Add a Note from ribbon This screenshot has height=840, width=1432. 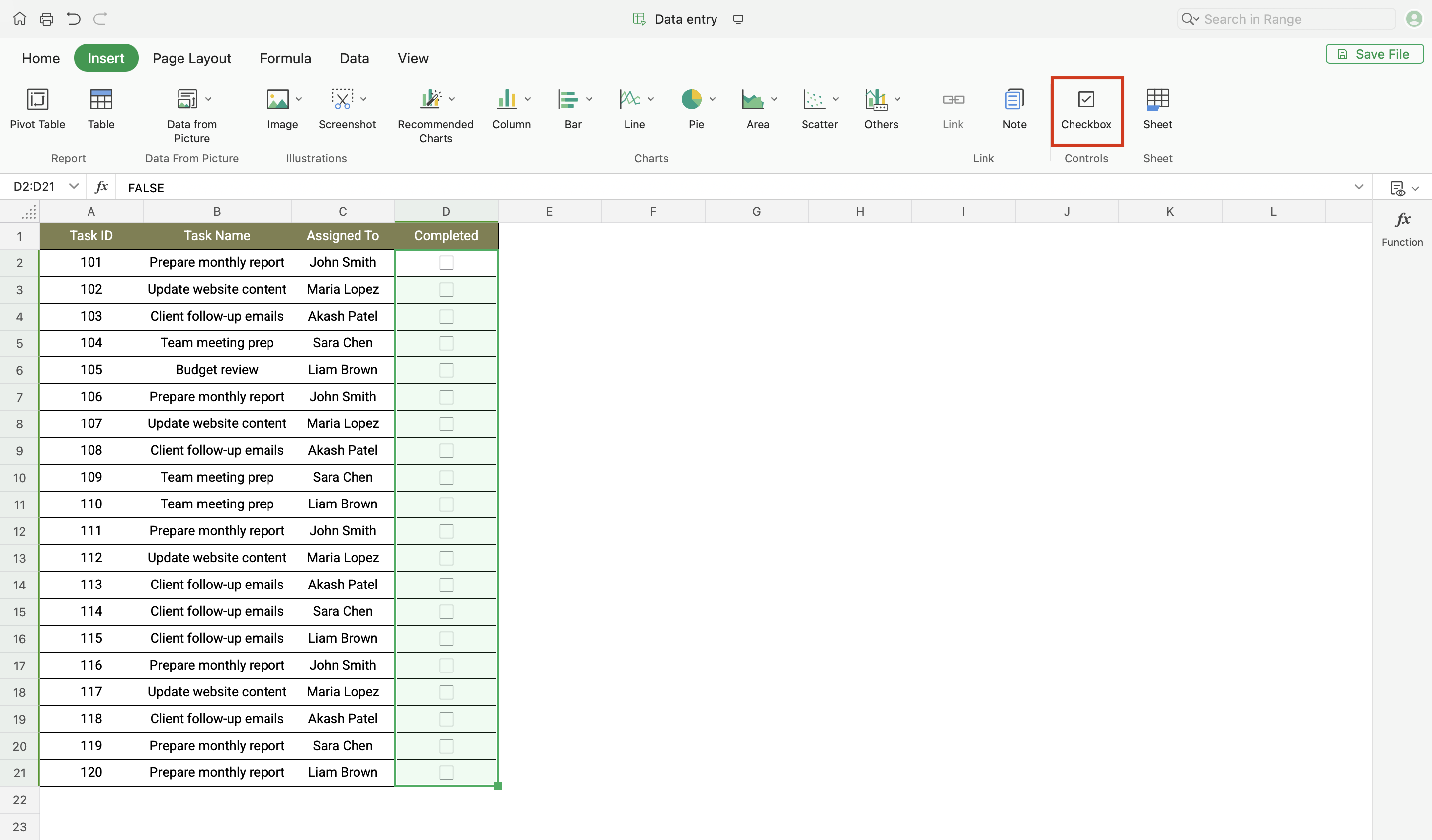(x=1014, y=100)
